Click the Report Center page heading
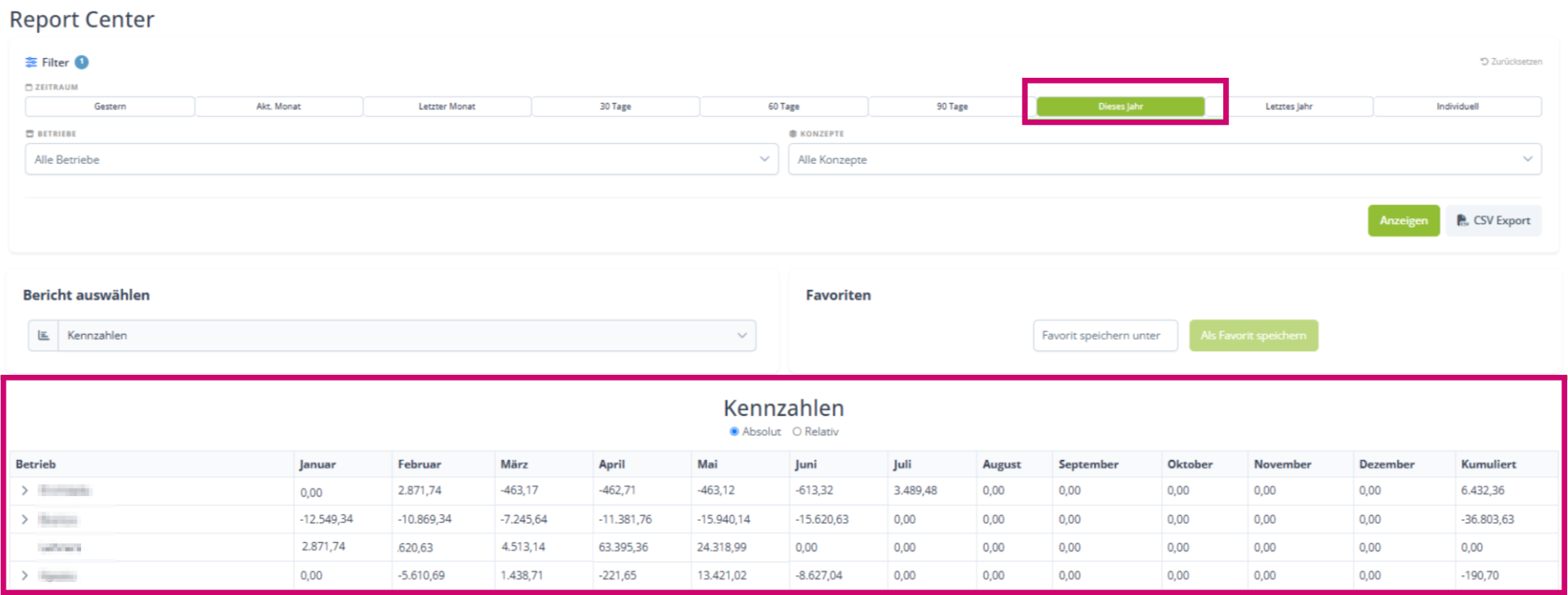This screenshot has height=595, width=1568. click(82, 20)
